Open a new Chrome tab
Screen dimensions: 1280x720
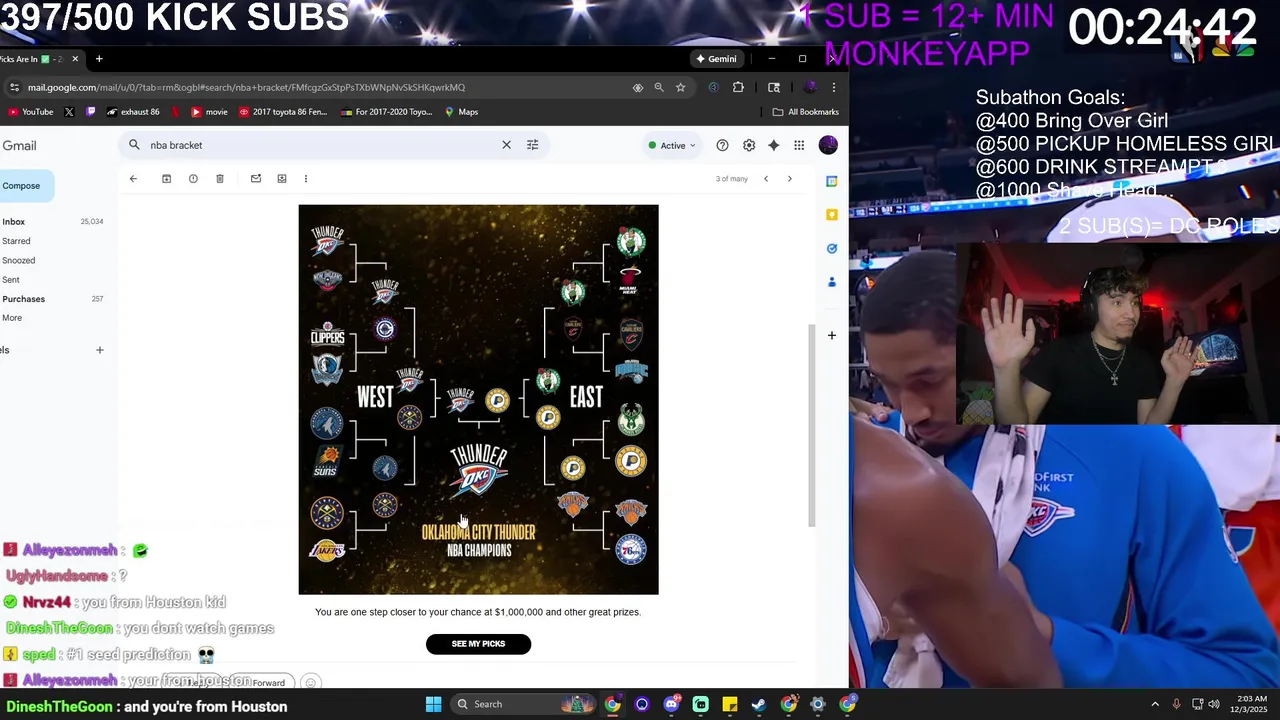click(99, 59)
